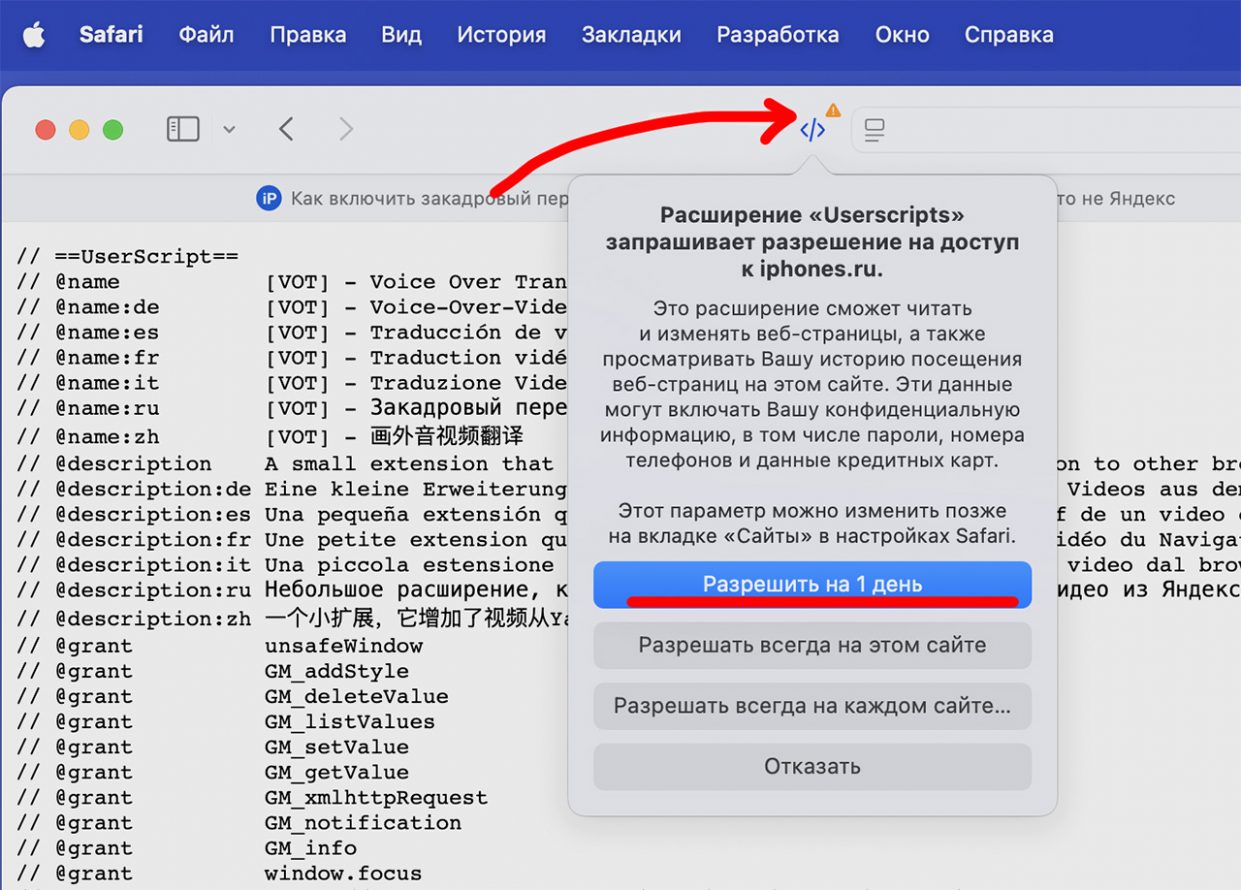Minimize the window with the yellow button
Screen dimensions: 1241x890
pos(79,130)
